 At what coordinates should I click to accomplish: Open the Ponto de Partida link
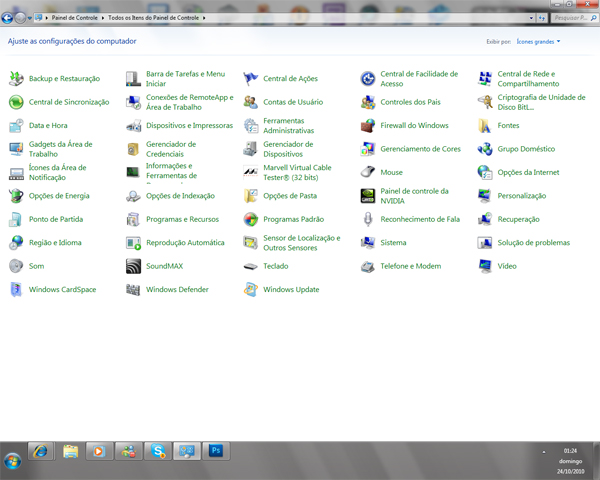click(56, 219)
